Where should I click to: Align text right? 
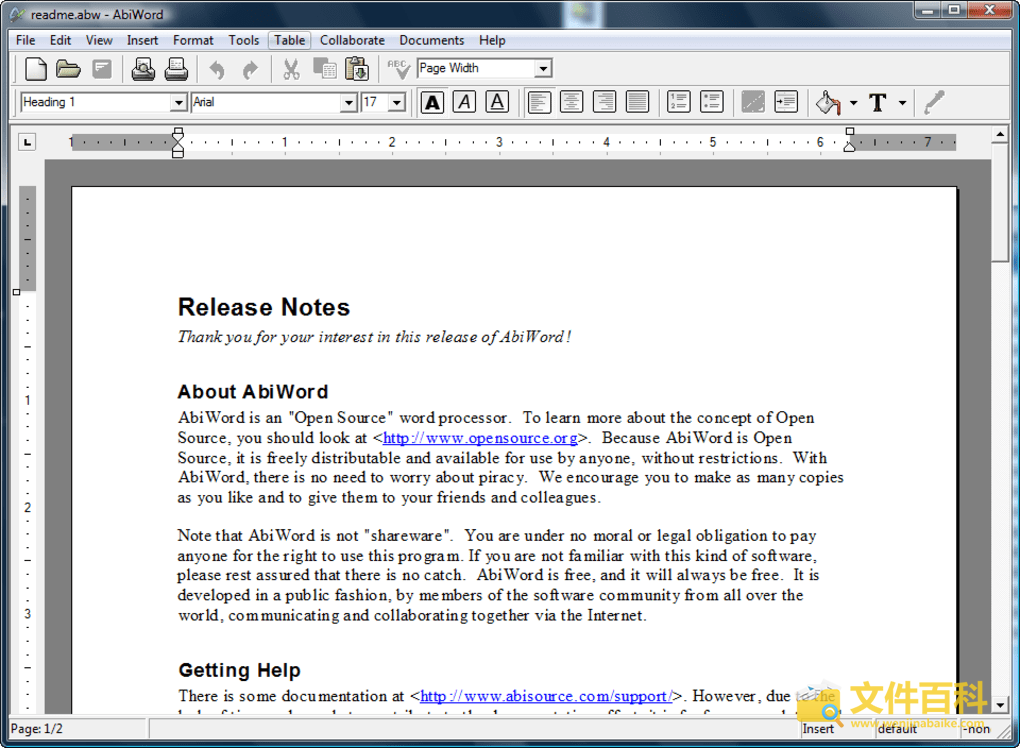click(x=604, y=102)
